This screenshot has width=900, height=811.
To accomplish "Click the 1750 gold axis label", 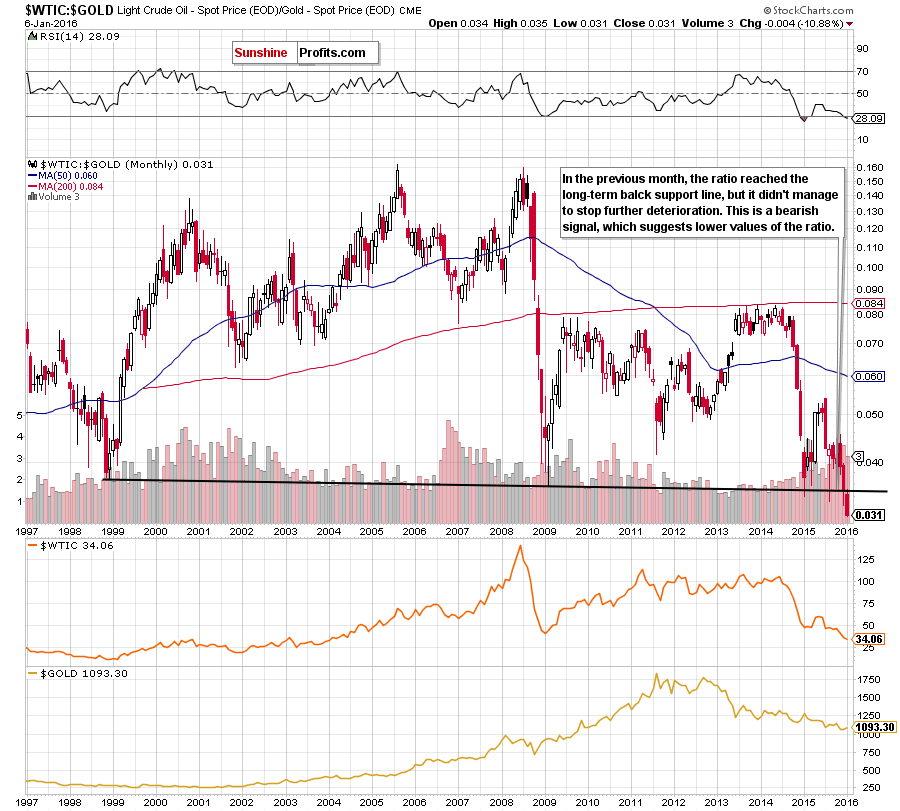I will click(x=868, y=680).
